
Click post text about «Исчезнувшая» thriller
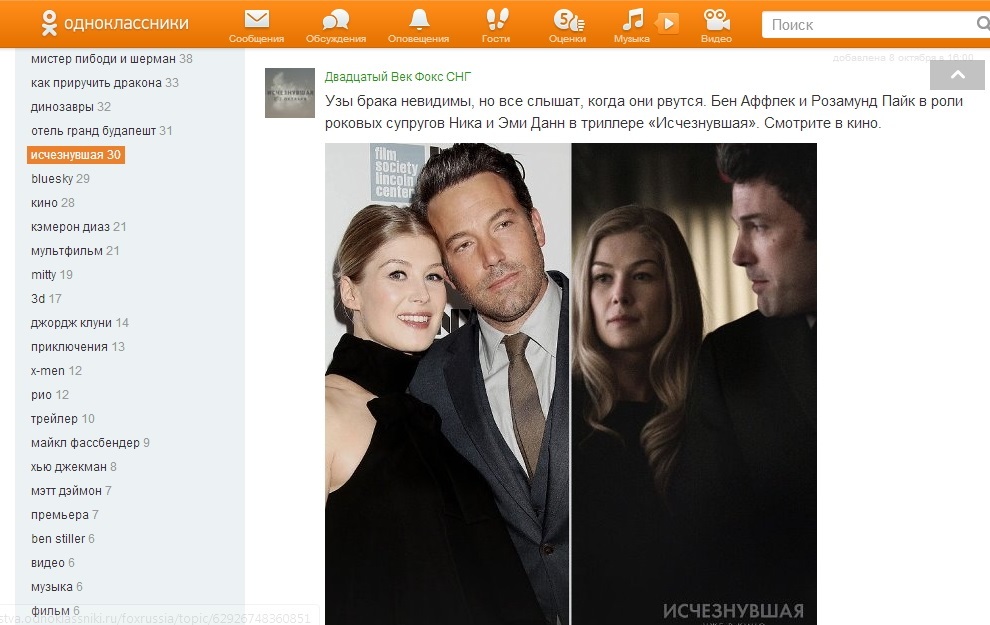coord(643,112)
